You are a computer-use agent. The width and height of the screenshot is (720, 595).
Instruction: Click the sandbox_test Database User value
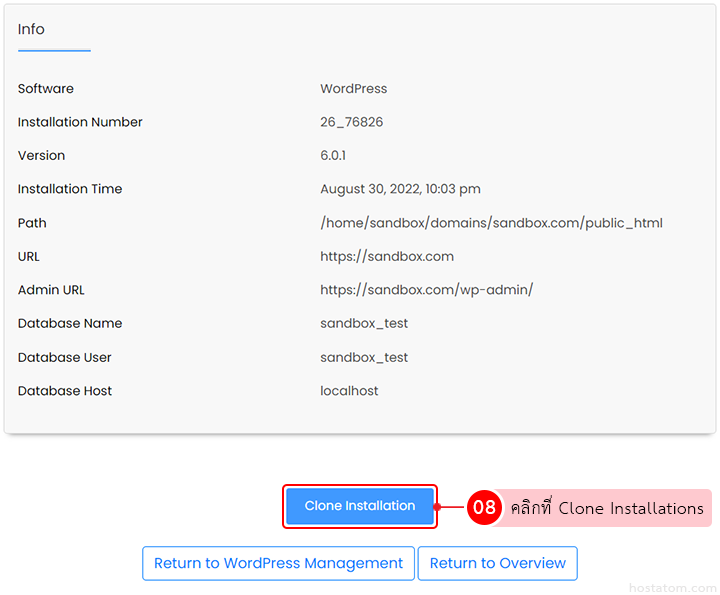[x=364, y=358]
